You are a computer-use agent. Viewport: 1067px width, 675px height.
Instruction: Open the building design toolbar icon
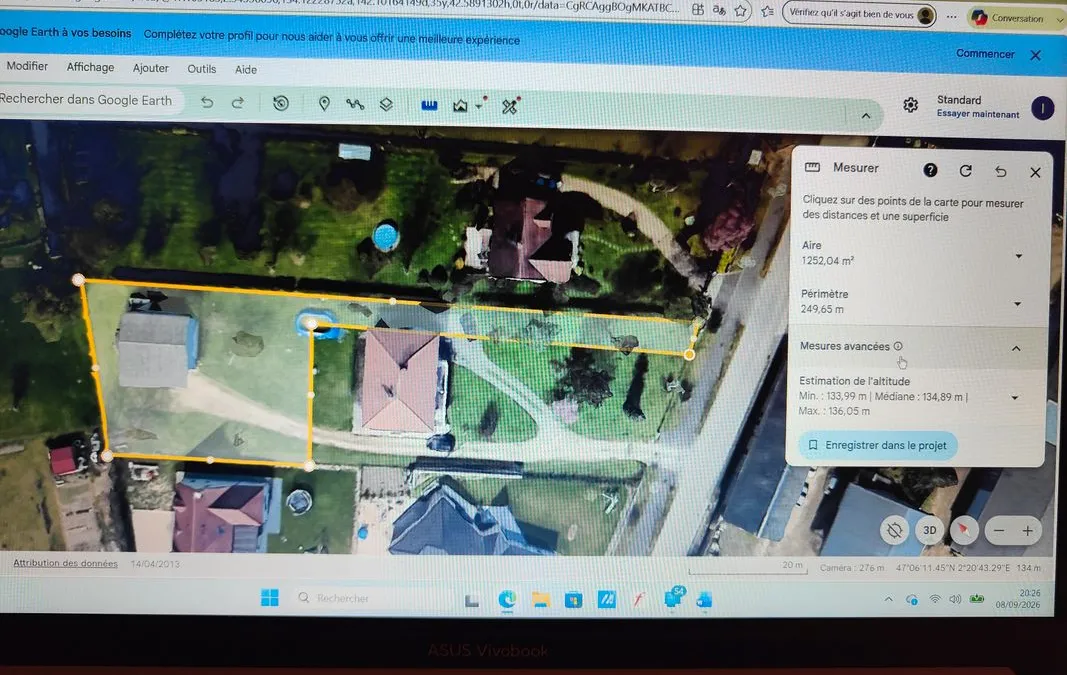pos(461,105)
